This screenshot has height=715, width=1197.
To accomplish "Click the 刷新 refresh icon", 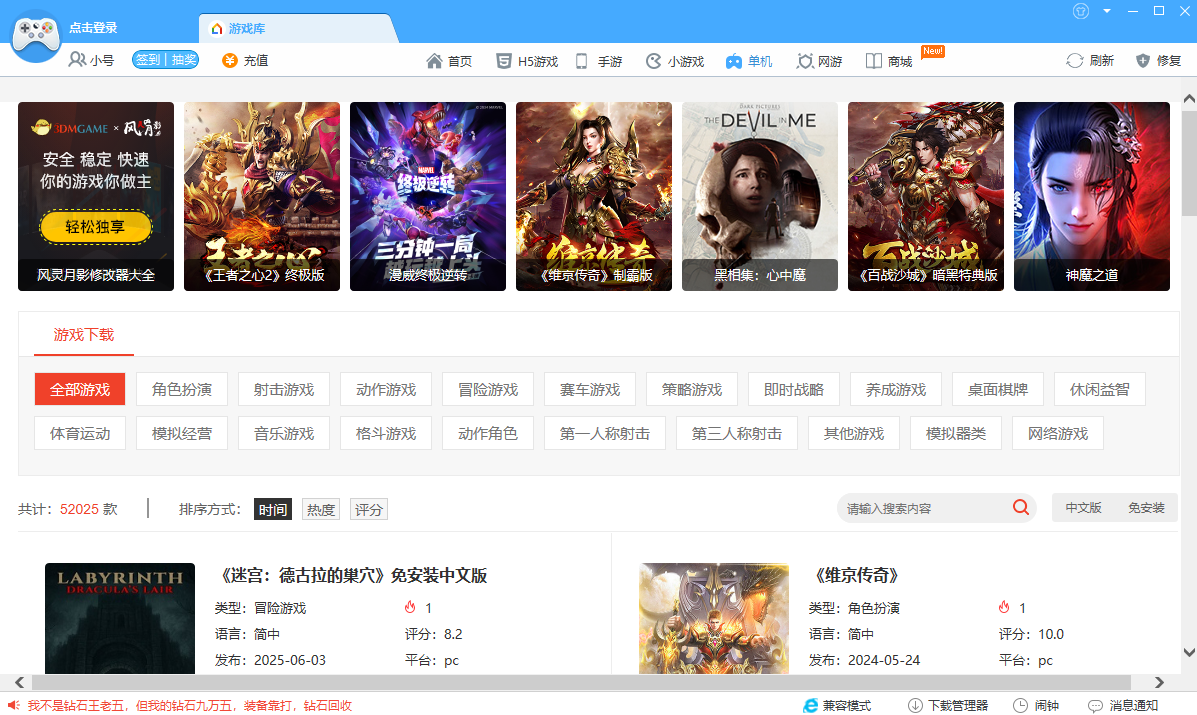I will pos(1075,60).
